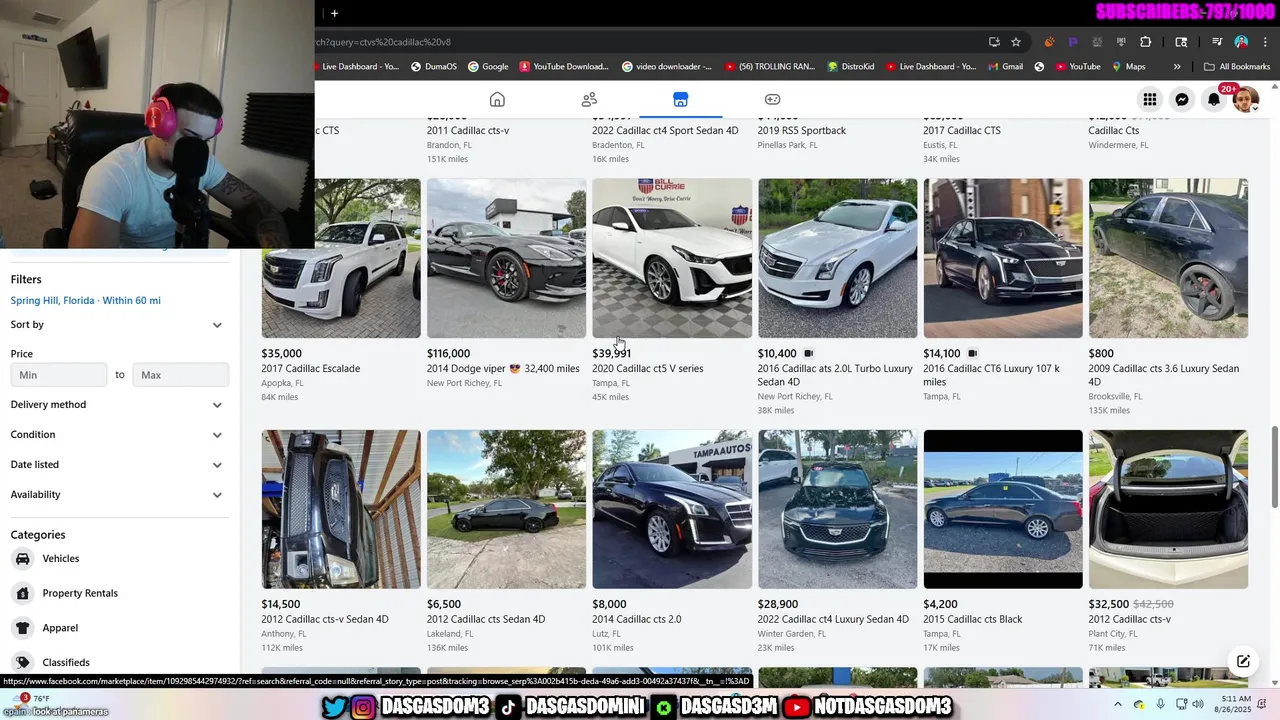Viewport: 1280px width, 720px height.
Task: Click the Spring Hill, Florida location filter
Action: point(85,300)
